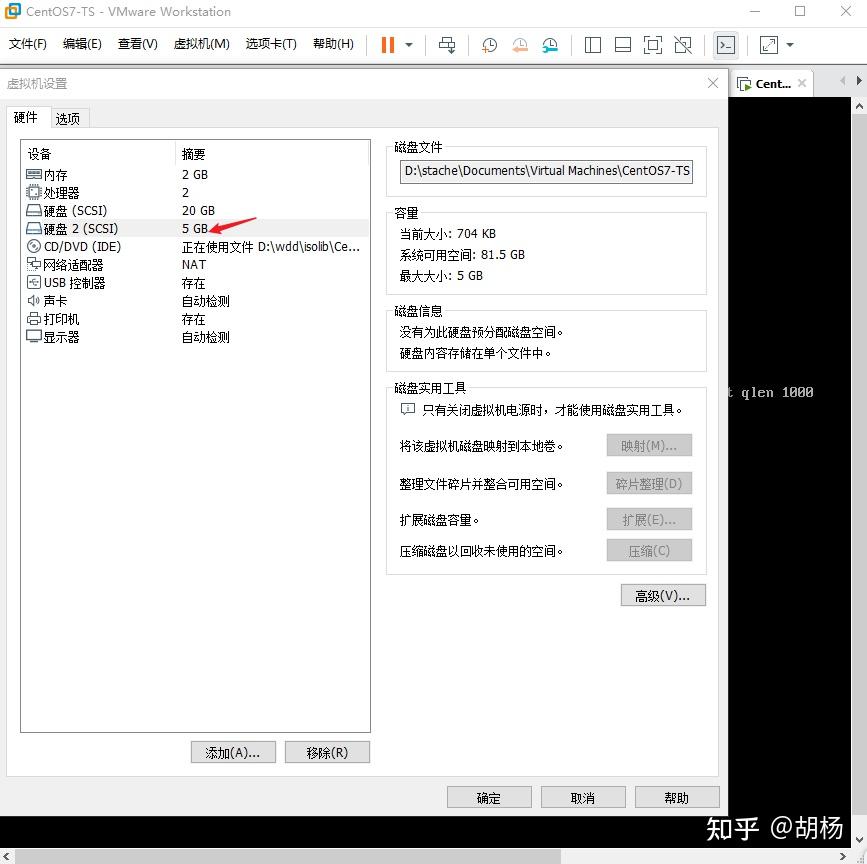
Task: Click the revert to snapshot icon
Action: click(520, 45)
